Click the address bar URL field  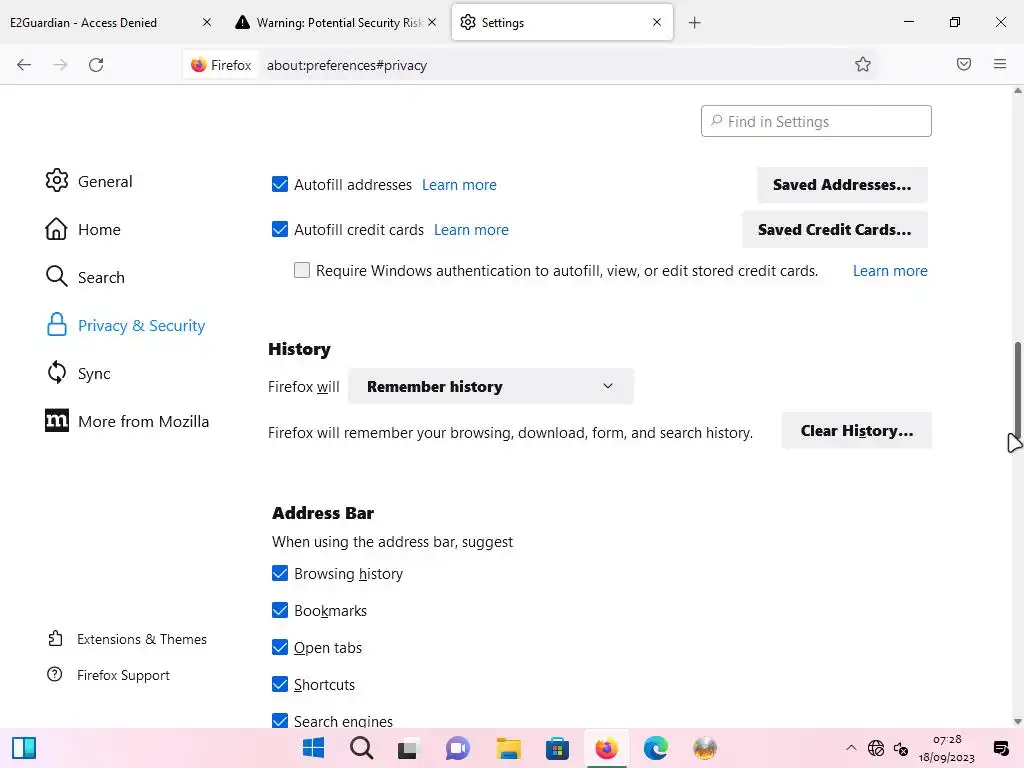[555, 65]
